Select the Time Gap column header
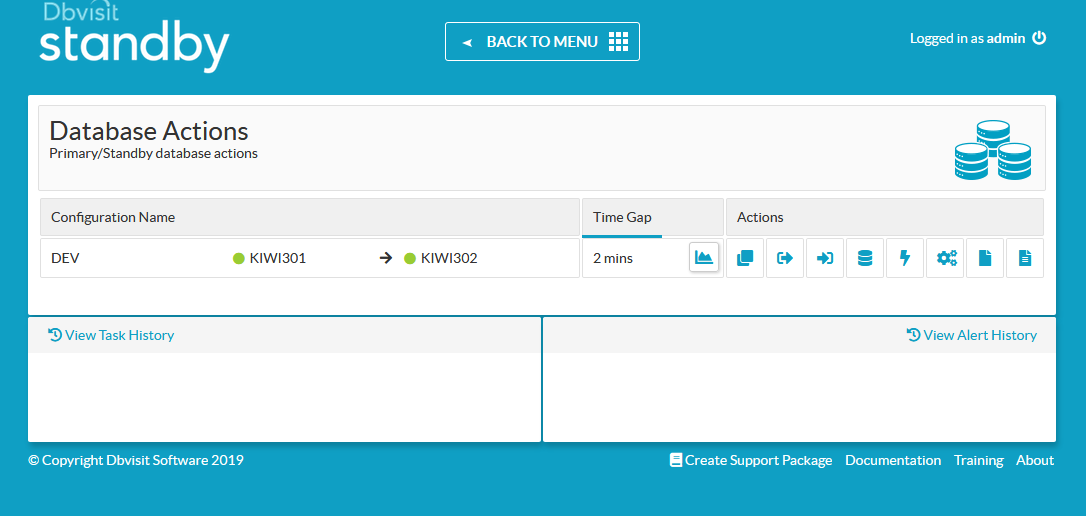This screenshot has height=516, width=1086. point(653,217)
